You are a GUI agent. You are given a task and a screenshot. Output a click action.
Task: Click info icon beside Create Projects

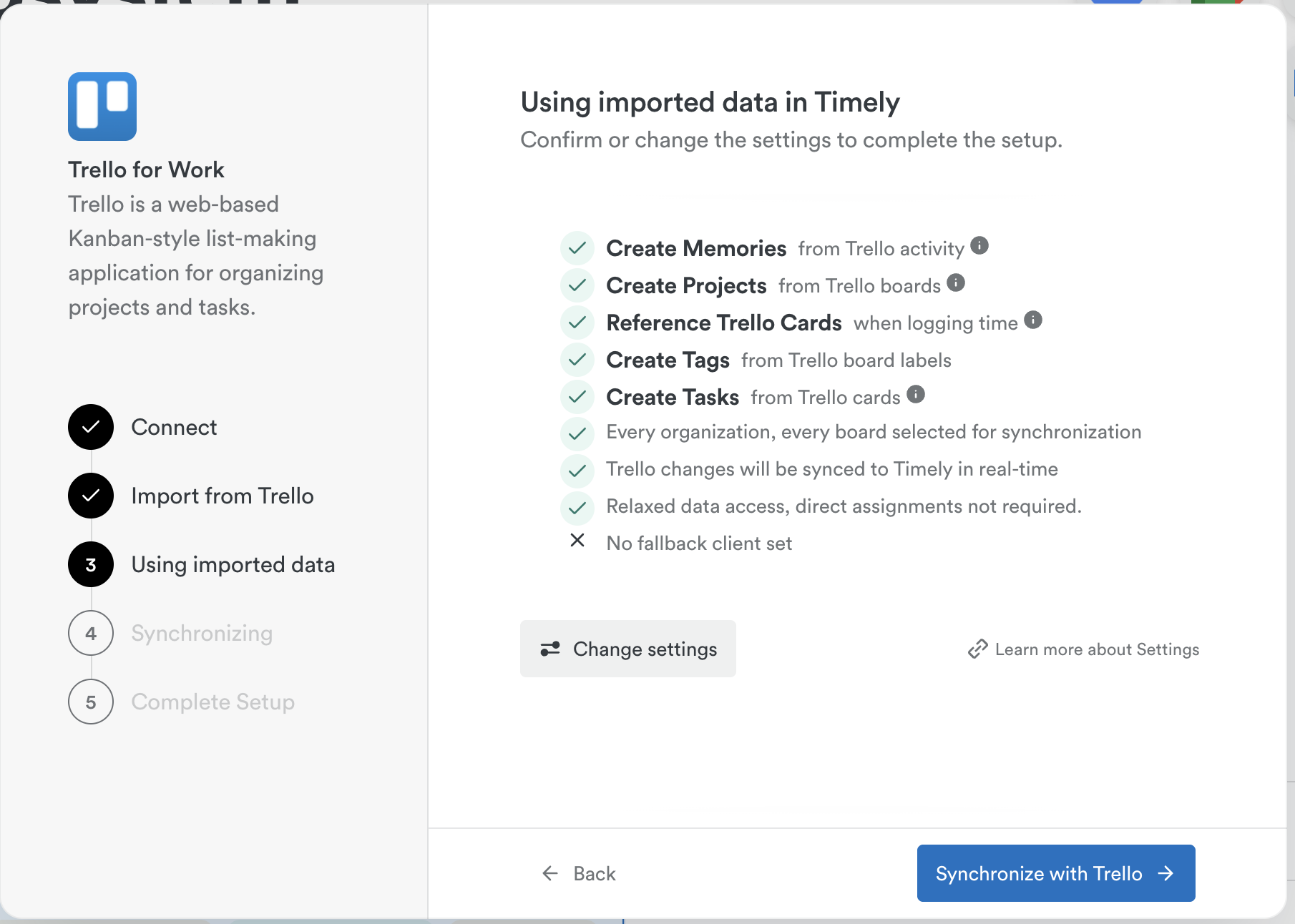956,283
